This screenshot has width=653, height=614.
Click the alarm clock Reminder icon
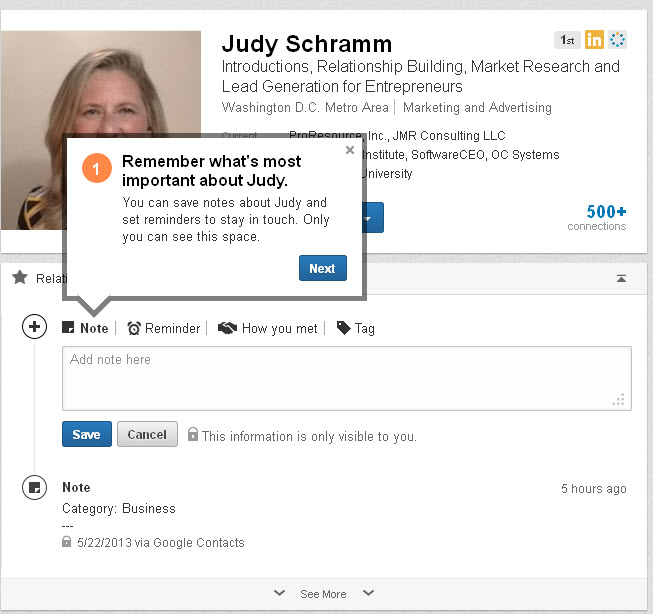tap(134, 328)
